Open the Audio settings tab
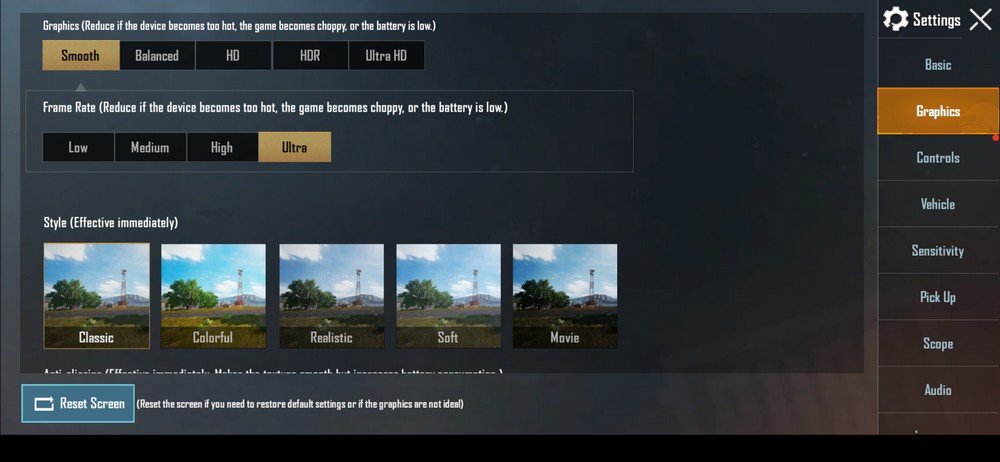The height and width of the screenshot is (462, 1000). point(938,390)
